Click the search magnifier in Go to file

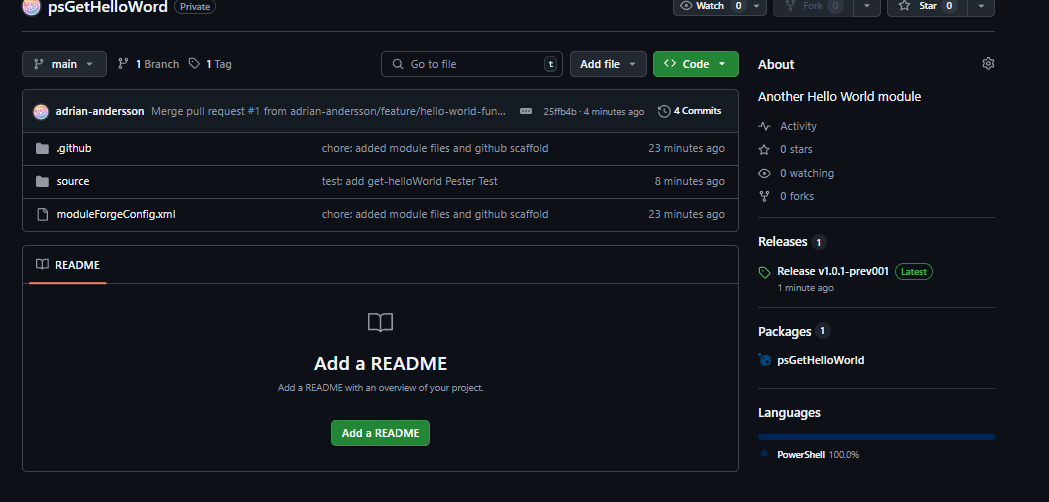397,64
